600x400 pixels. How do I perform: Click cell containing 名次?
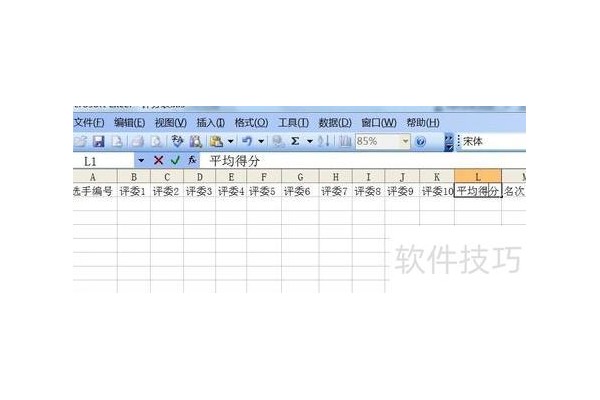(x=514, y=191)
